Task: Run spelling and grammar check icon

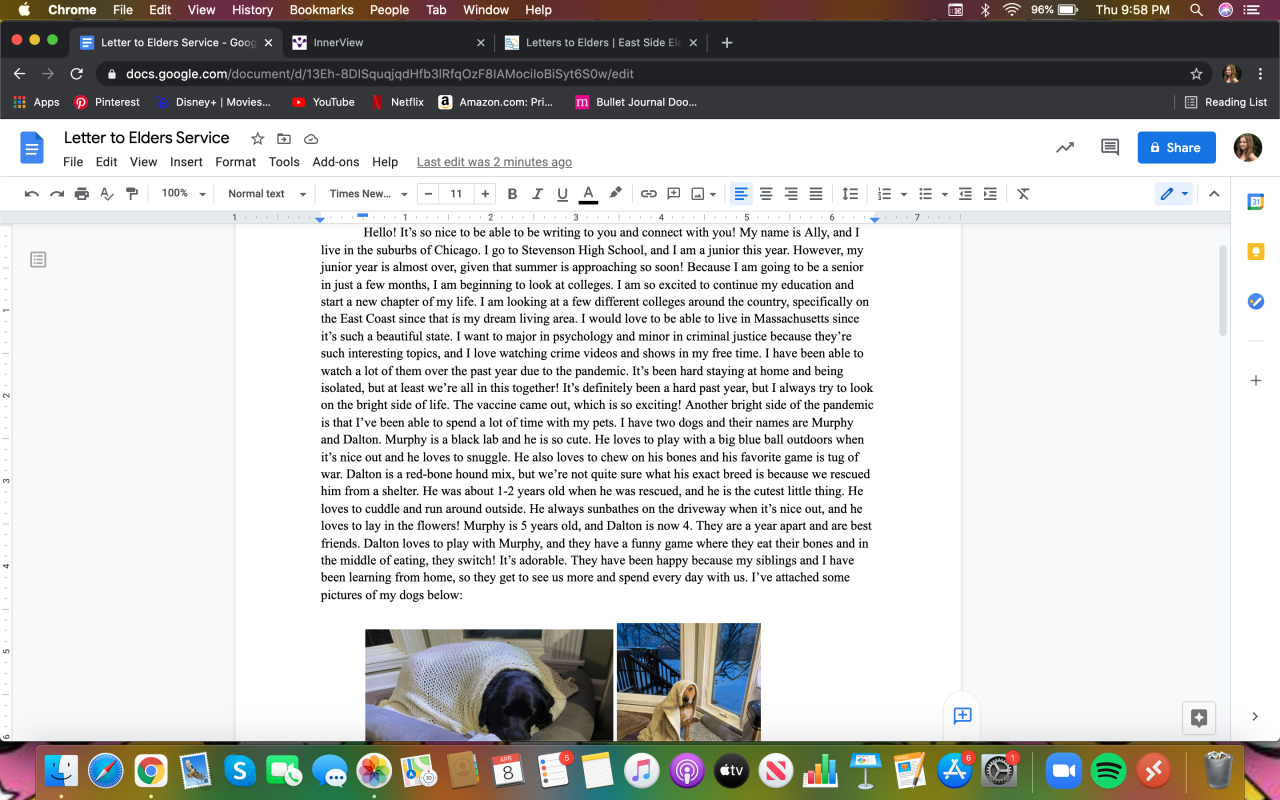Action: (x=106, y=194)
